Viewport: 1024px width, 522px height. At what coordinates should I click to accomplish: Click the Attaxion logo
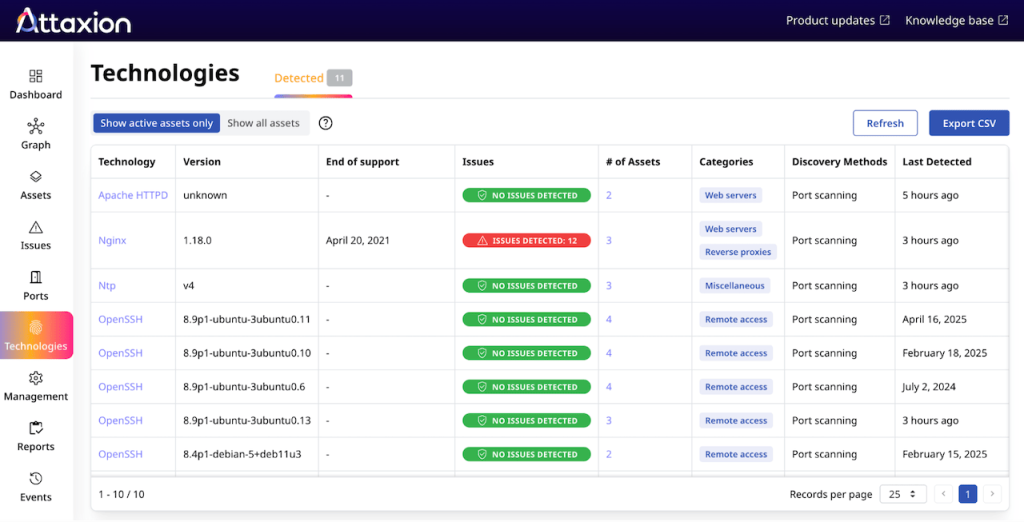(73, 21)
